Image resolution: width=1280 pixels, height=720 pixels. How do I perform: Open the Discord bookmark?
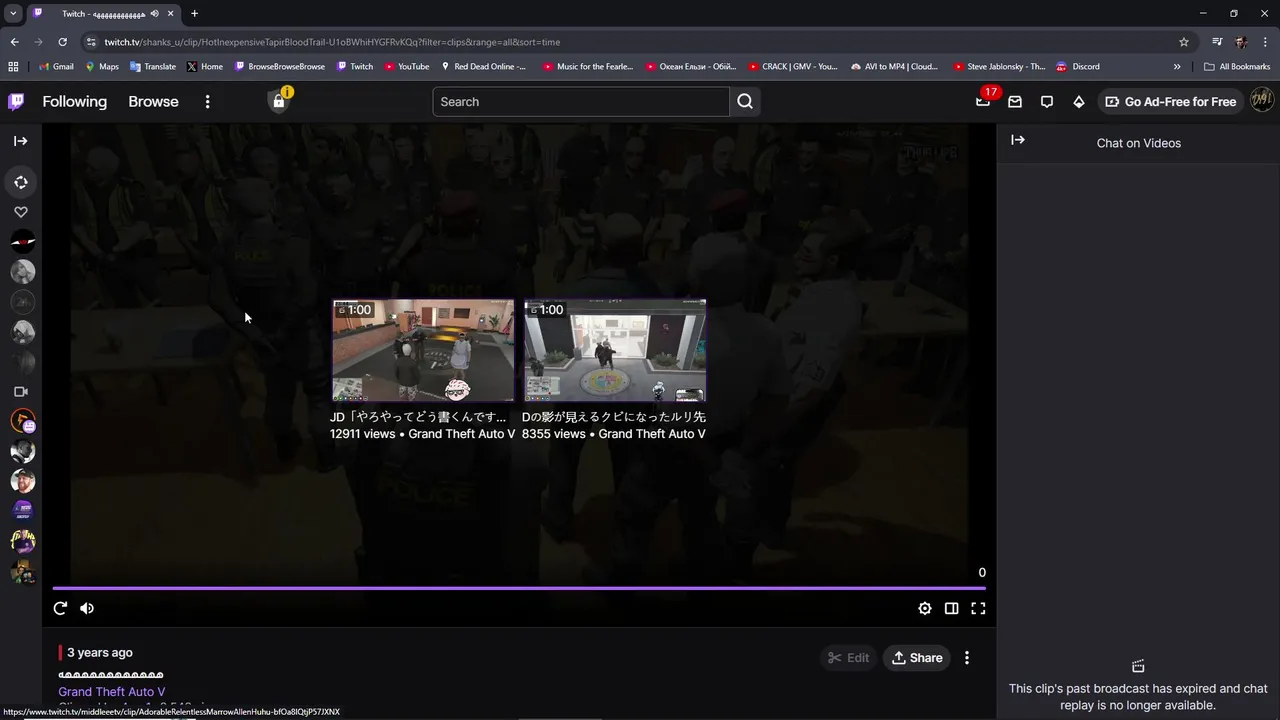(x=1077, y=66)
